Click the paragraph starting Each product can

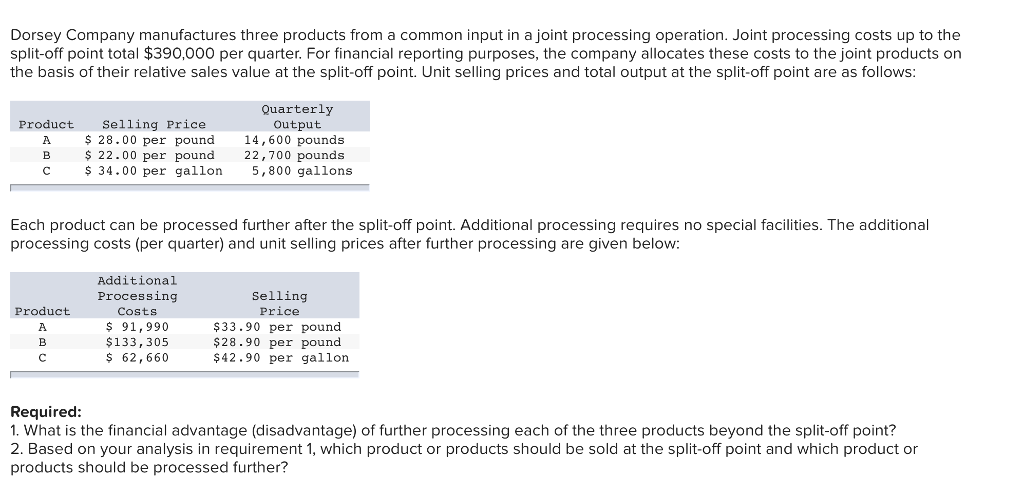click(x=470, y=235)
